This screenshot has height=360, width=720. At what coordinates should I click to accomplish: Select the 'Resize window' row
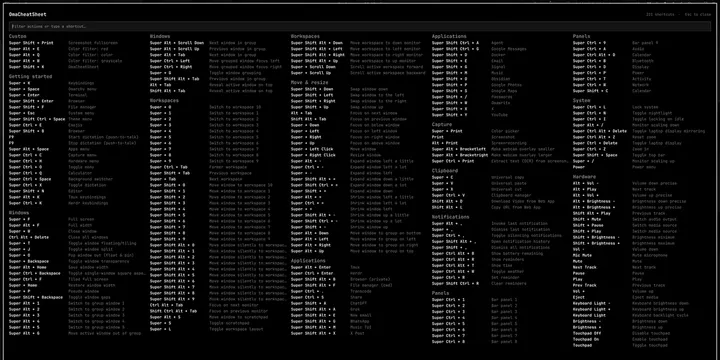tap(359, 155)
